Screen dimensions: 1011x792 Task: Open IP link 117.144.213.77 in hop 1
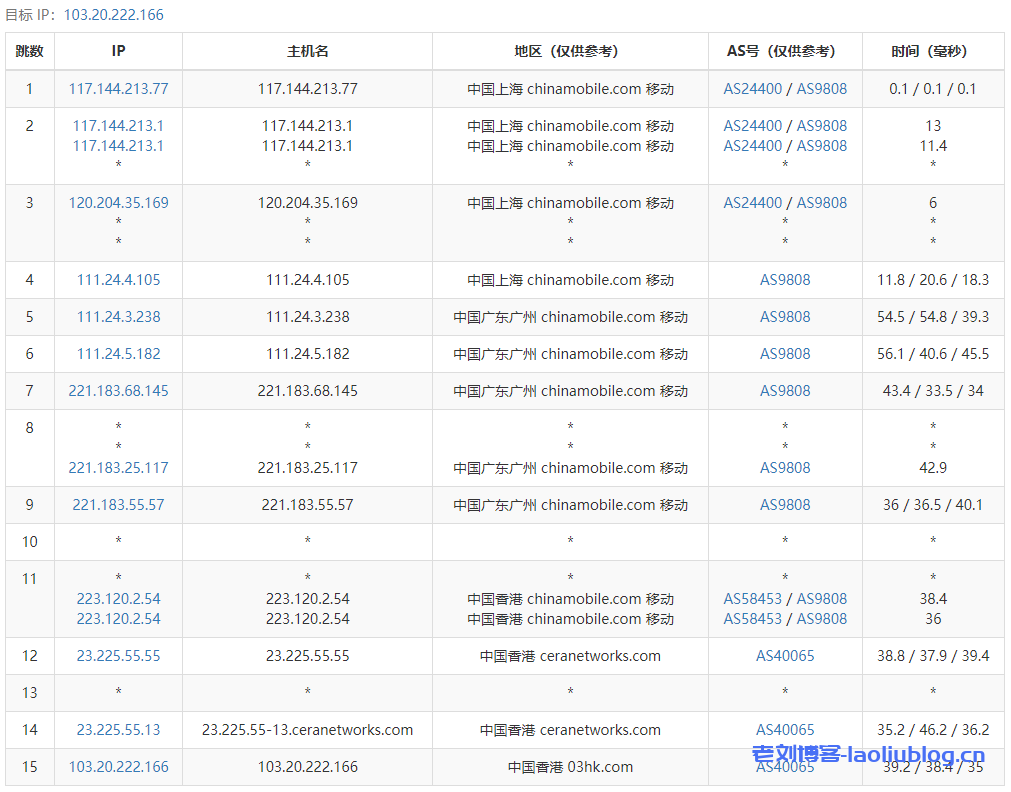click(118, 89)
